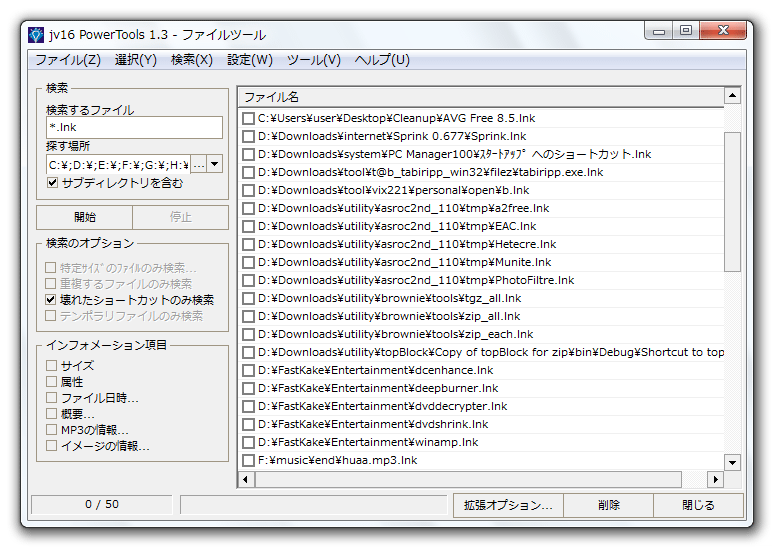Check the box for PhotoFiltre.lnk

click(248, 281)
